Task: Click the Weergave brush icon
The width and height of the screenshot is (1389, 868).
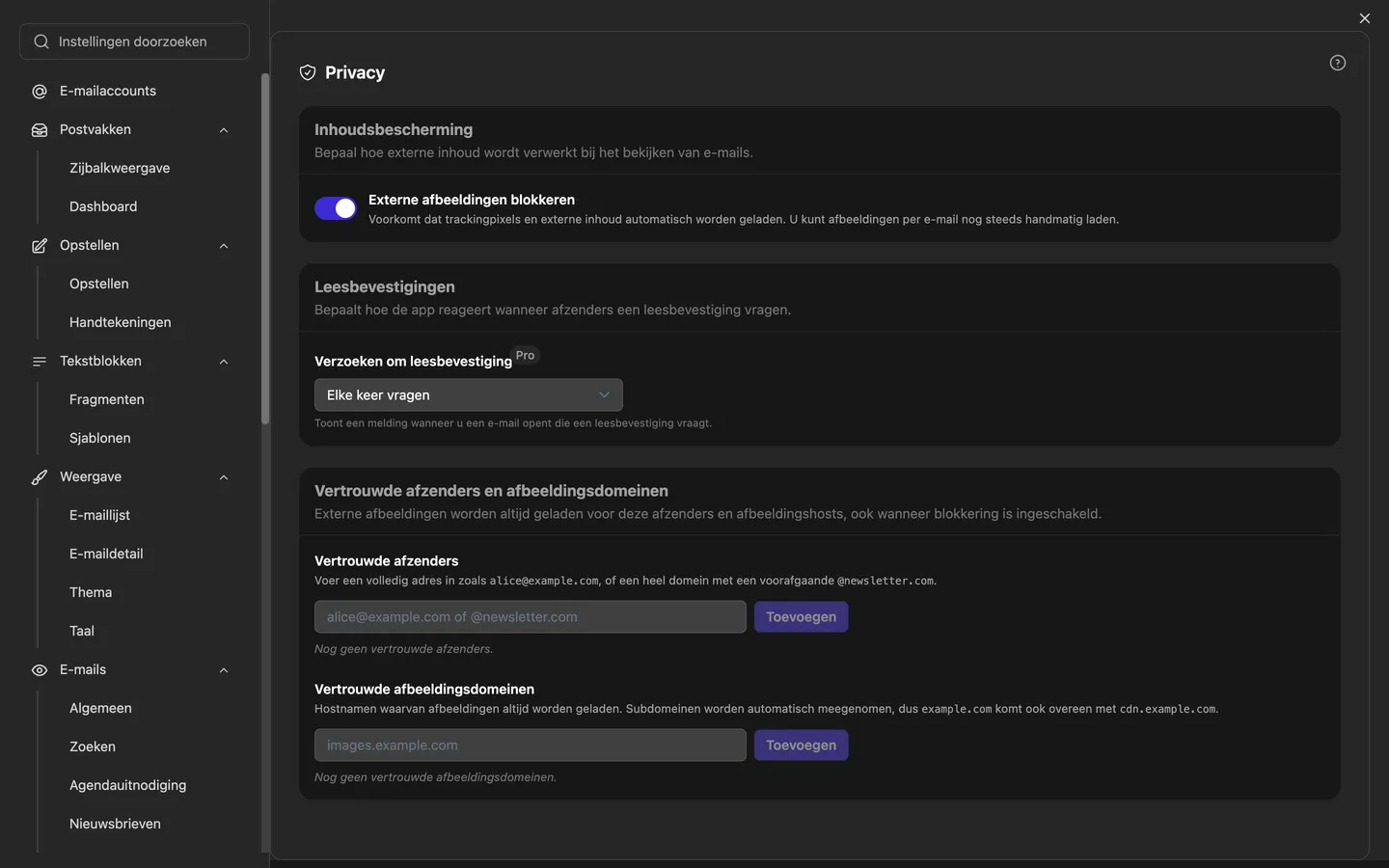Action: tap(40, 477)
